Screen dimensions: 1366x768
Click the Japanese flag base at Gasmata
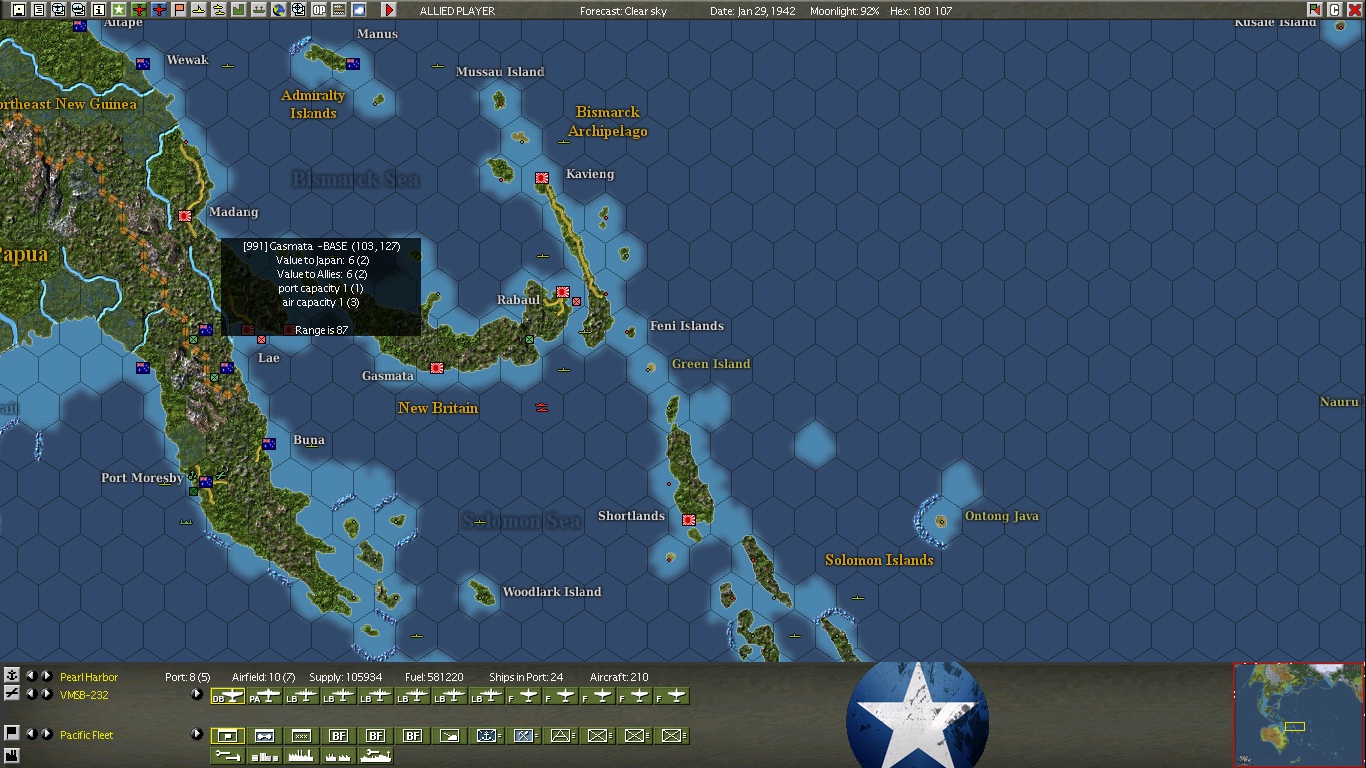pos(437,368)
